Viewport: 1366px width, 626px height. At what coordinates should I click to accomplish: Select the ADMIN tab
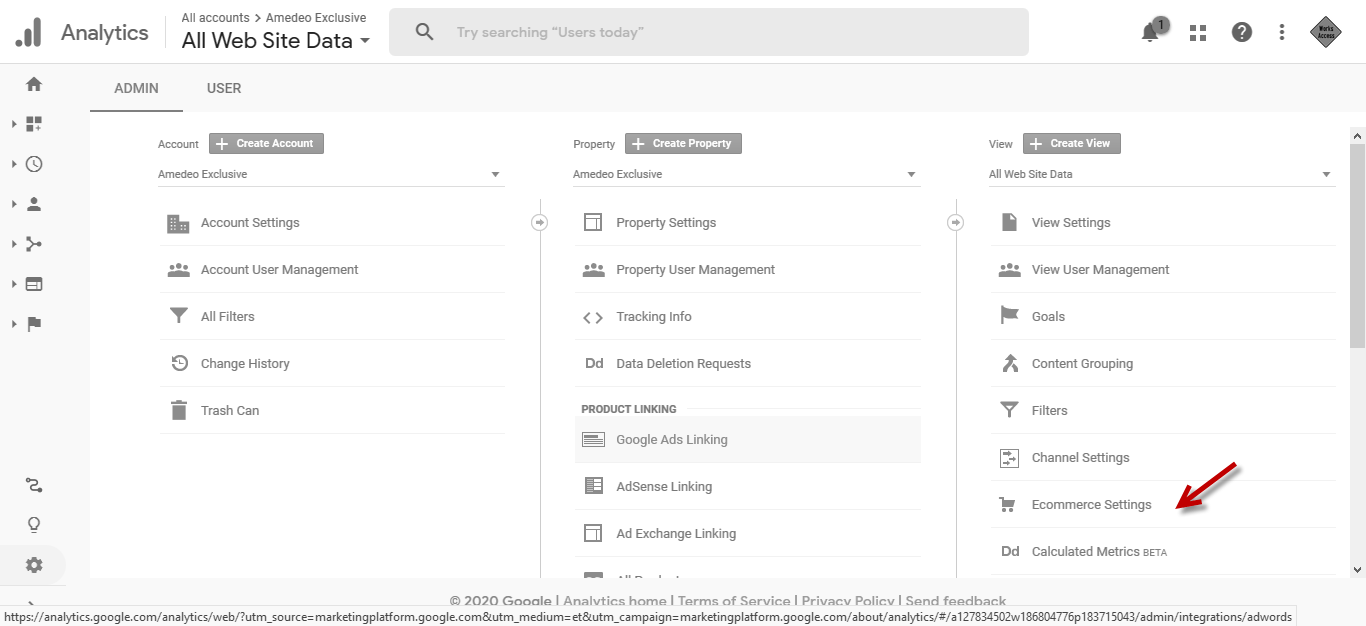tap(136, 88)
